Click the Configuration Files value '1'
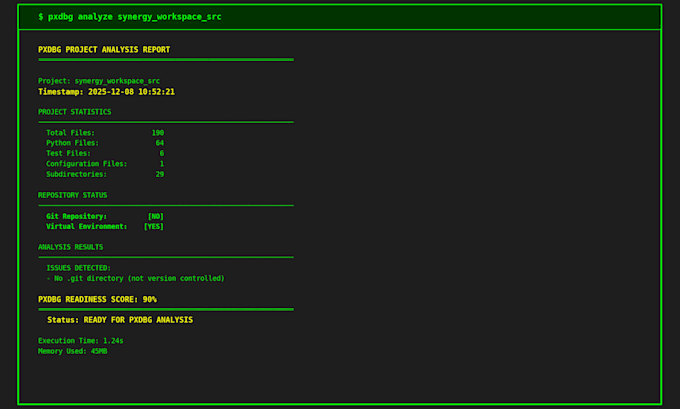Image resolution: width=680 pixels, height=409 pixels. coord(162,164)
